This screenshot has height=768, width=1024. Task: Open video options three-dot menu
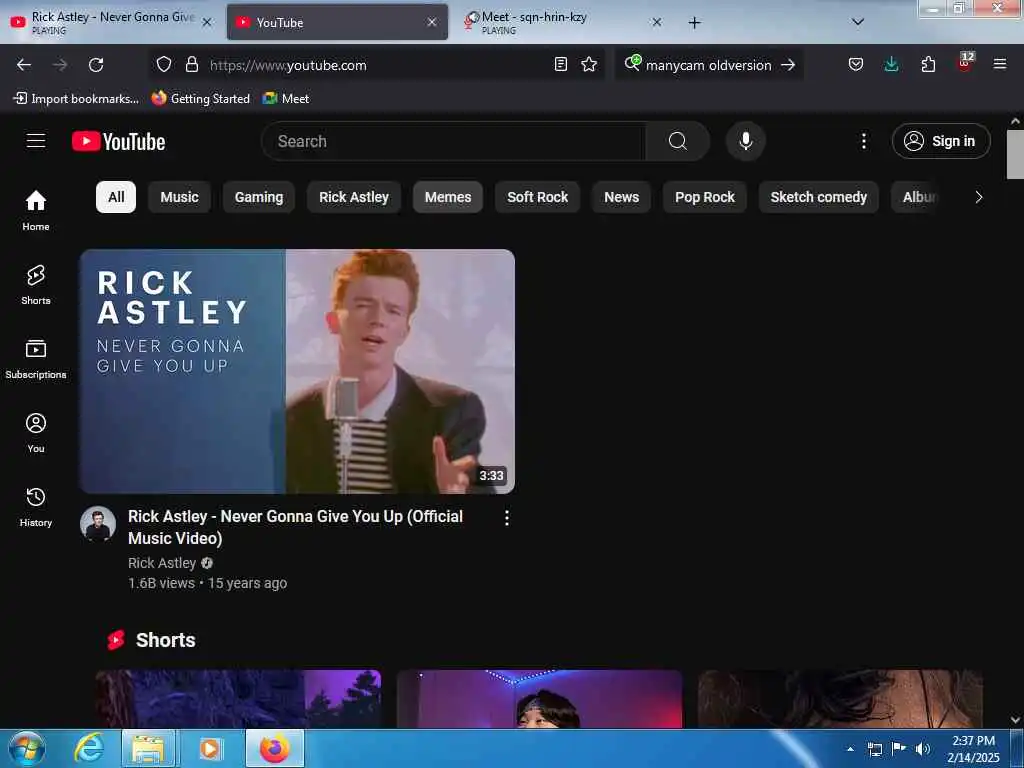point(507,518)
